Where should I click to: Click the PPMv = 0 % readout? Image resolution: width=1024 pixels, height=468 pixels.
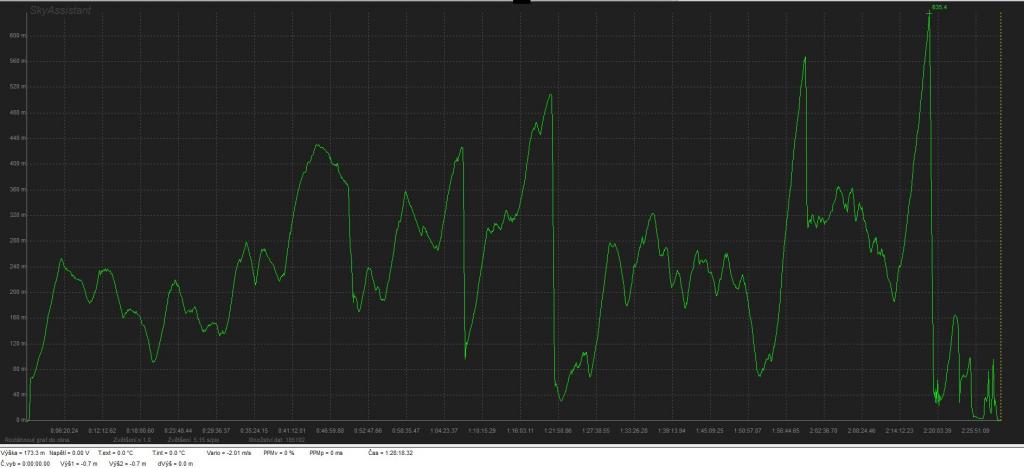[x=280, y=453]
